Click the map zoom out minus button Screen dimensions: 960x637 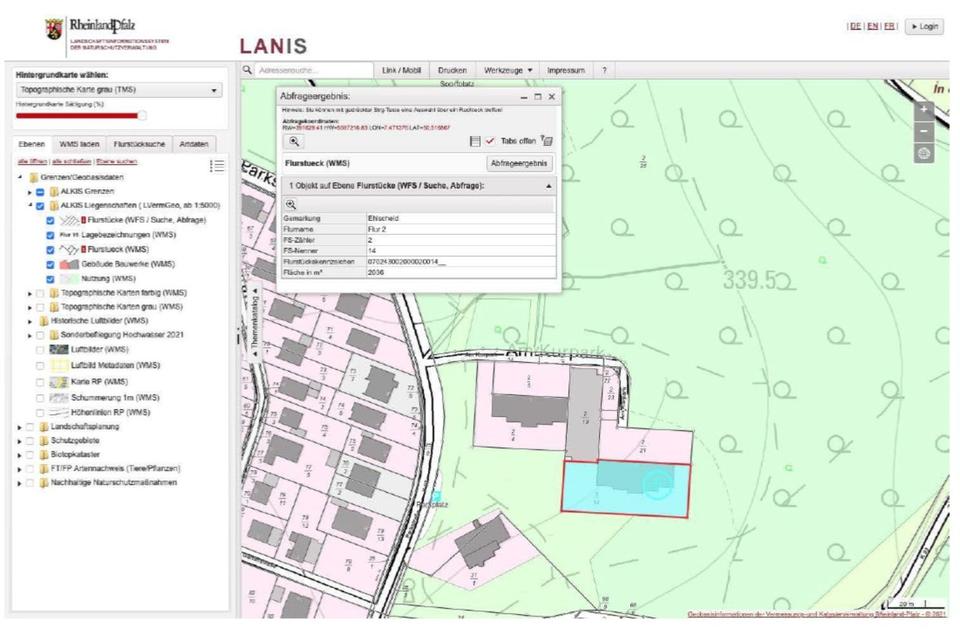924,132
